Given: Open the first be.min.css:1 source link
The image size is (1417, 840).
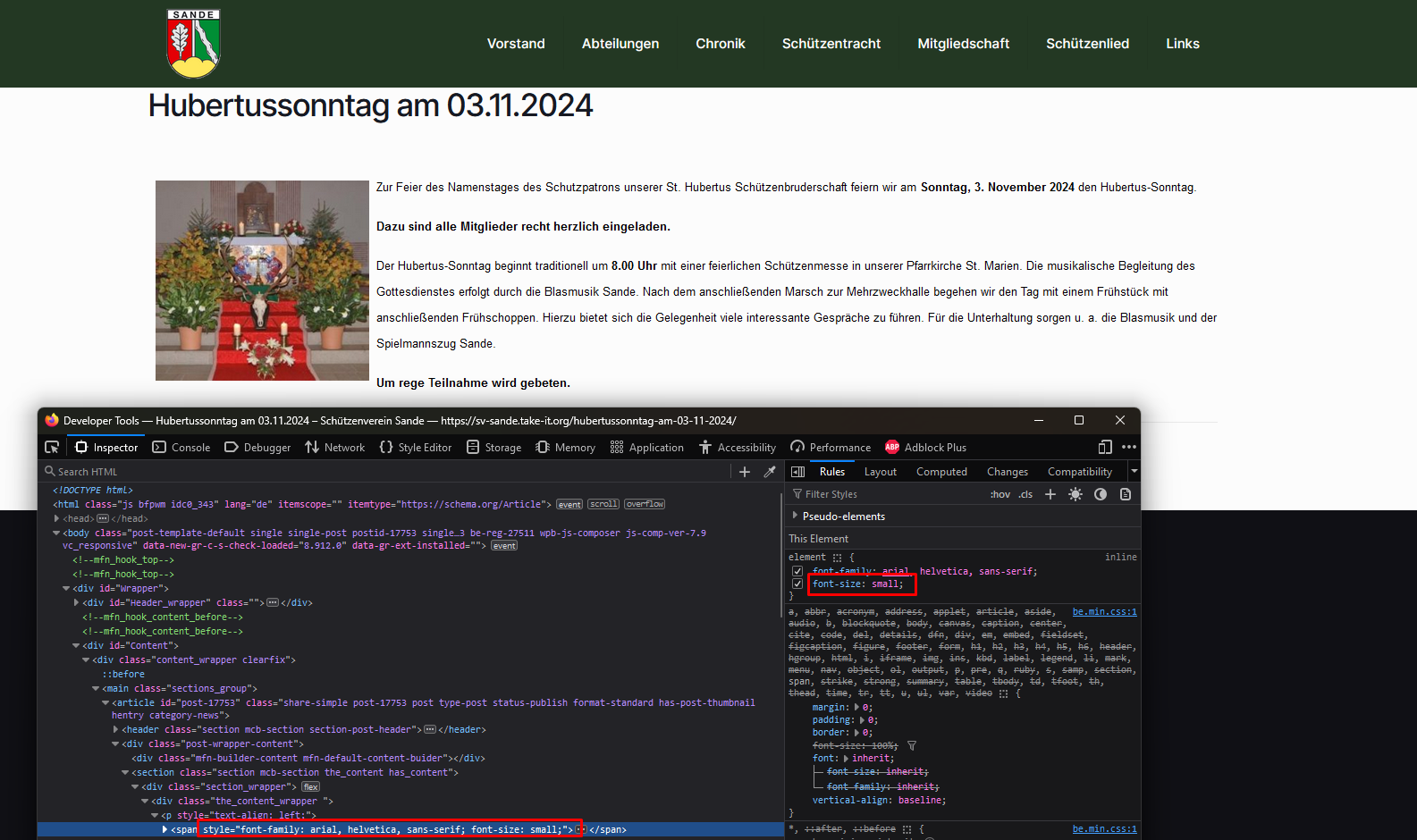Looking at the screenshot, I should point(1104,612).
